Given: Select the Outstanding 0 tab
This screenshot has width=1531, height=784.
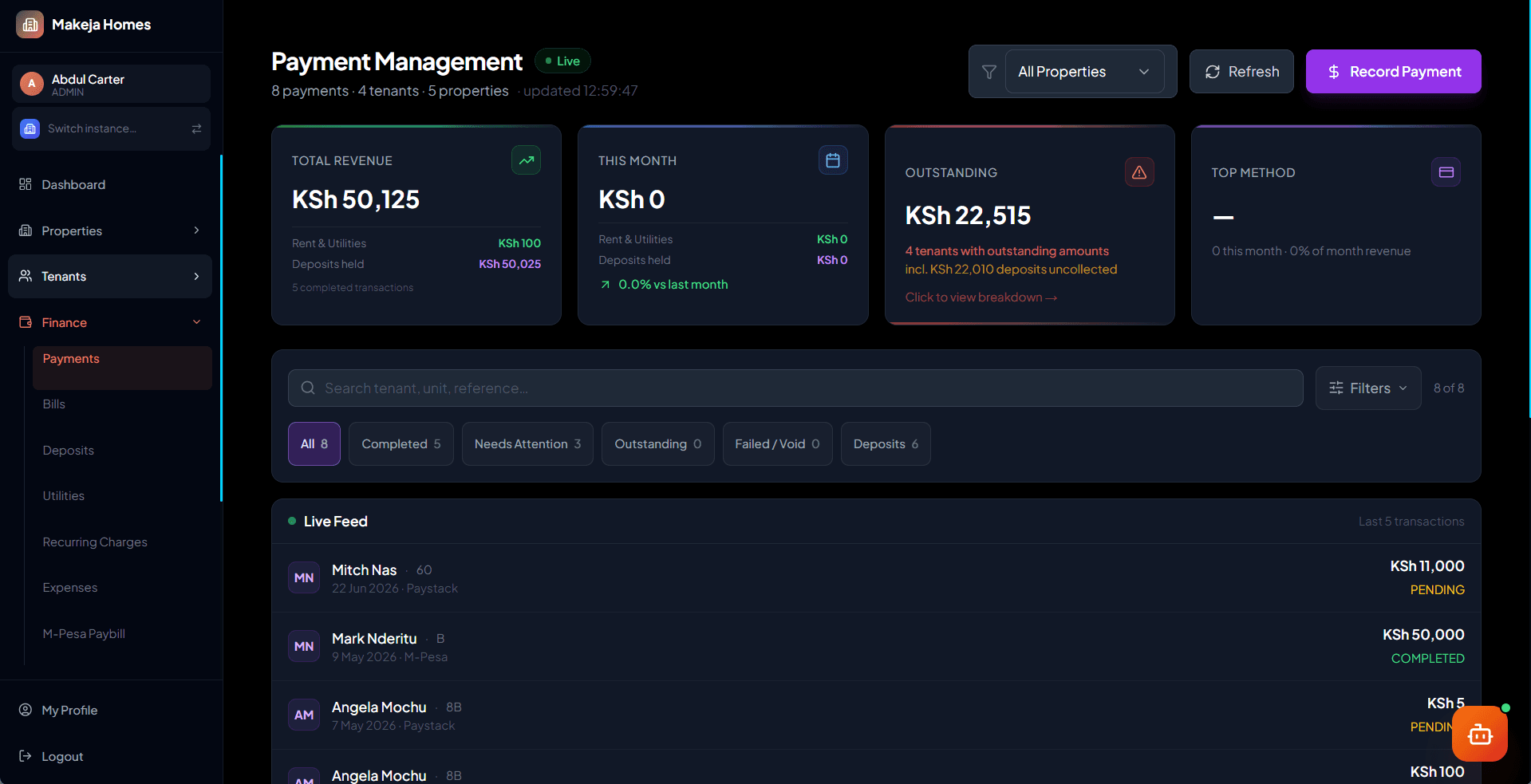Looking at the screenshot, I should [658, 444].
